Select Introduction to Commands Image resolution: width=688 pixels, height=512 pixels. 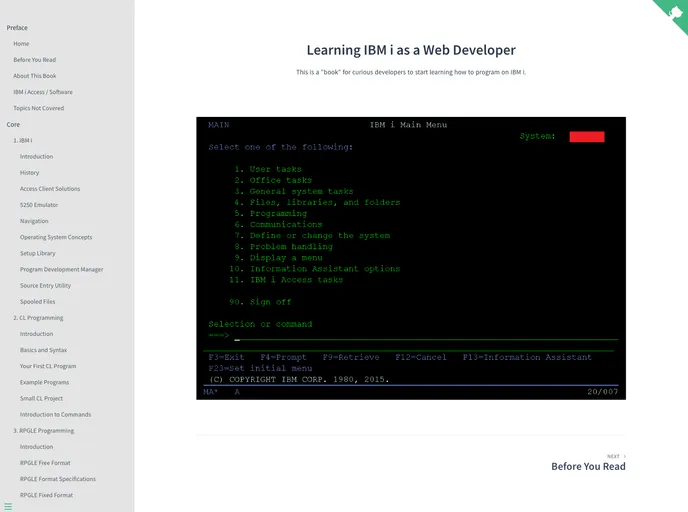coord(56,415)
